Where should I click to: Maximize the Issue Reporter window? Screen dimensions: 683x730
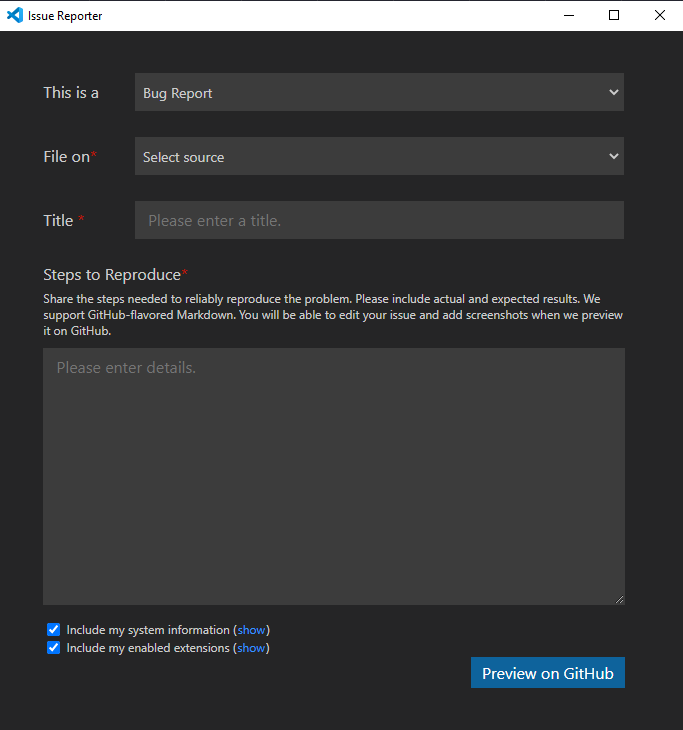(x=614, y=15)
